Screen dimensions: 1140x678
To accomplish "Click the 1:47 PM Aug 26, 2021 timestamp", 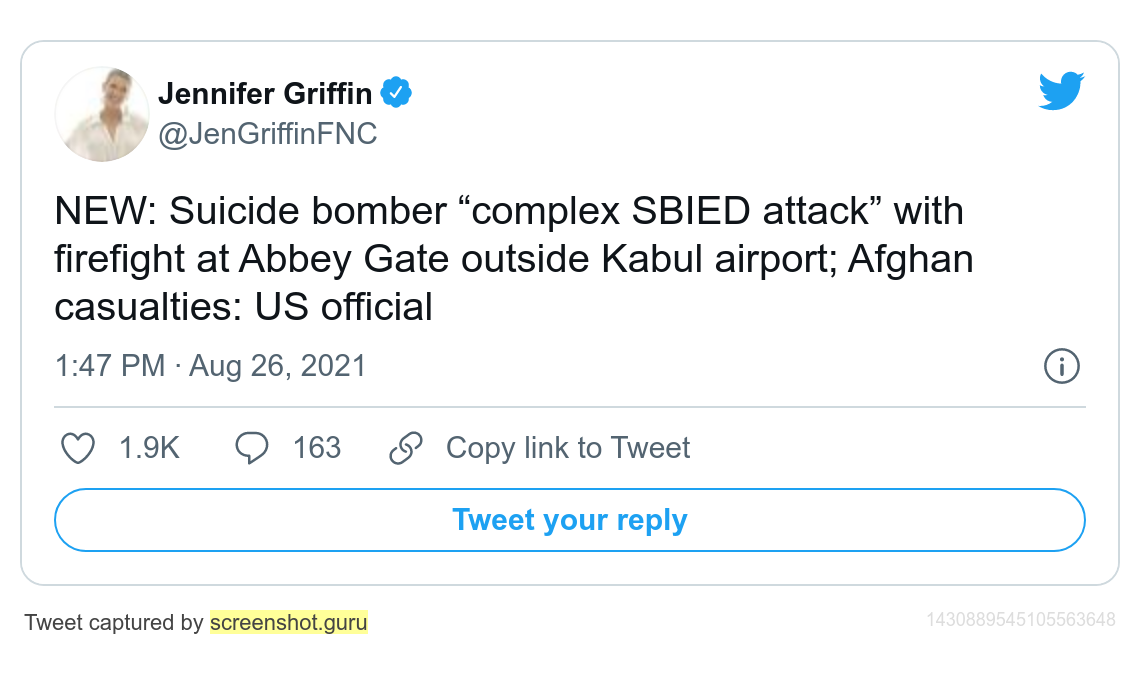I will 211,366.
